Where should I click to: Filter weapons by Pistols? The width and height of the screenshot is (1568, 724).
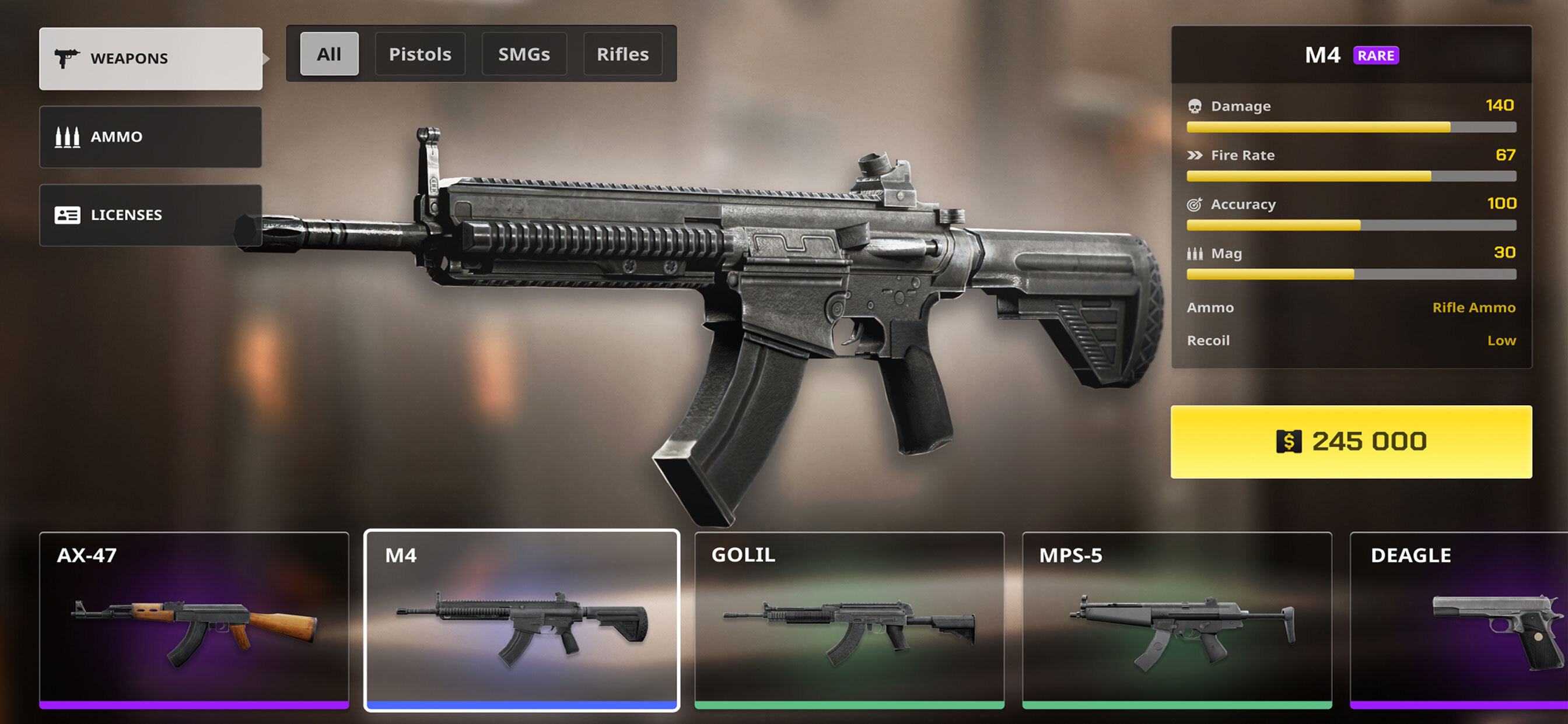click(x=420, y=54)
